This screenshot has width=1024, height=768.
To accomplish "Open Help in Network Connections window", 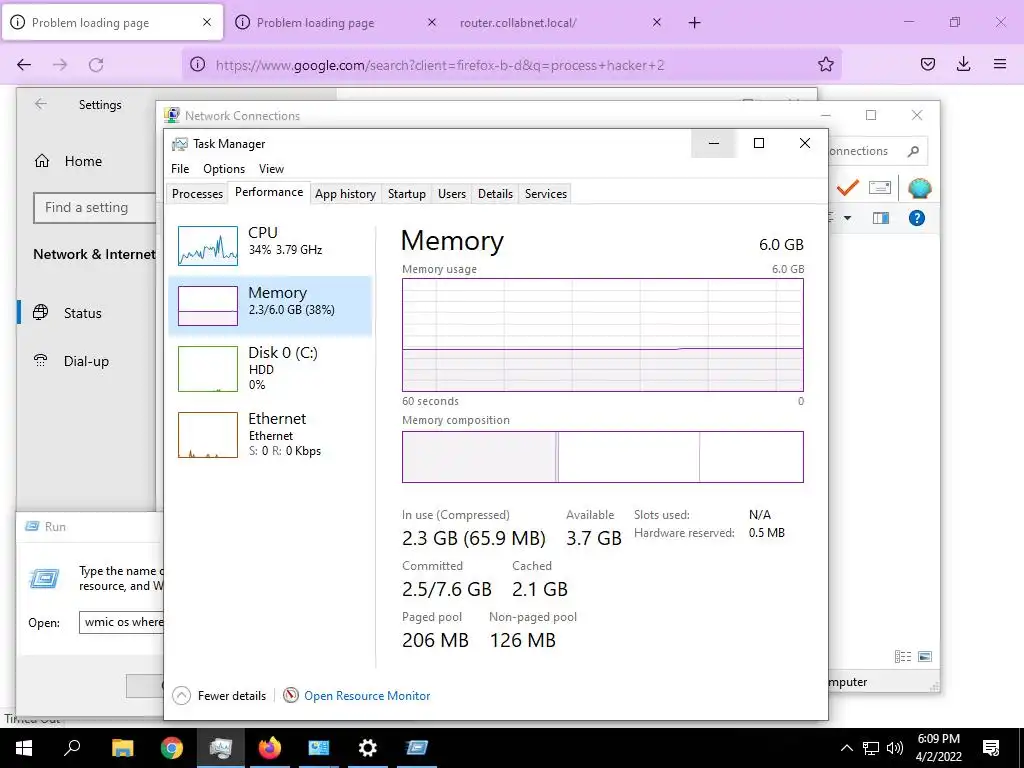I will click(x=917, y=218).
